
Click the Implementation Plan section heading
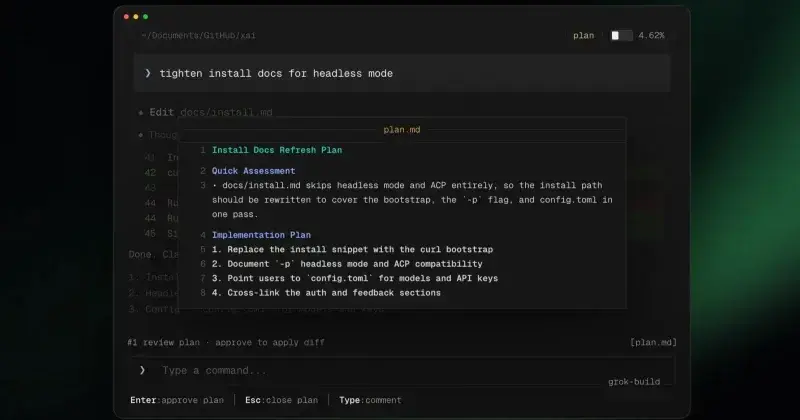pyautogui.click(x=261, y=235)
